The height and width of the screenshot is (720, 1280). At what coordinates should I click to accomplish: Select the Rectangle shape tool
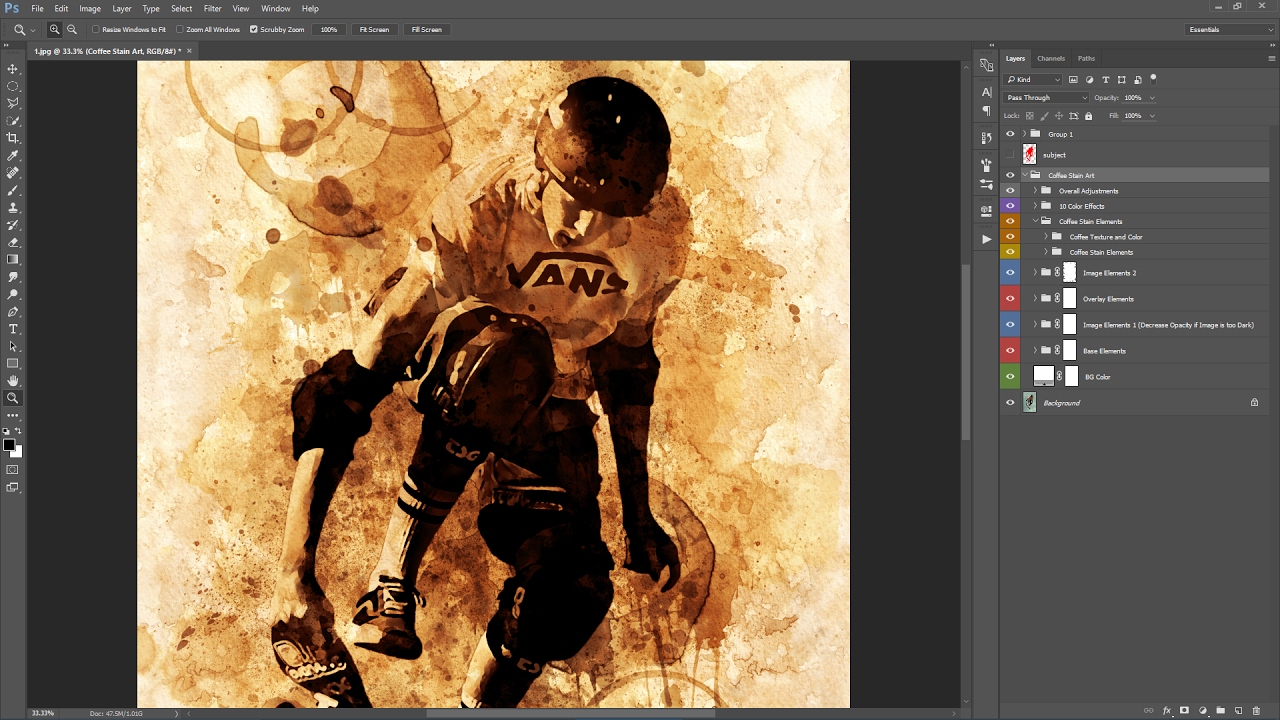(13, 364)
